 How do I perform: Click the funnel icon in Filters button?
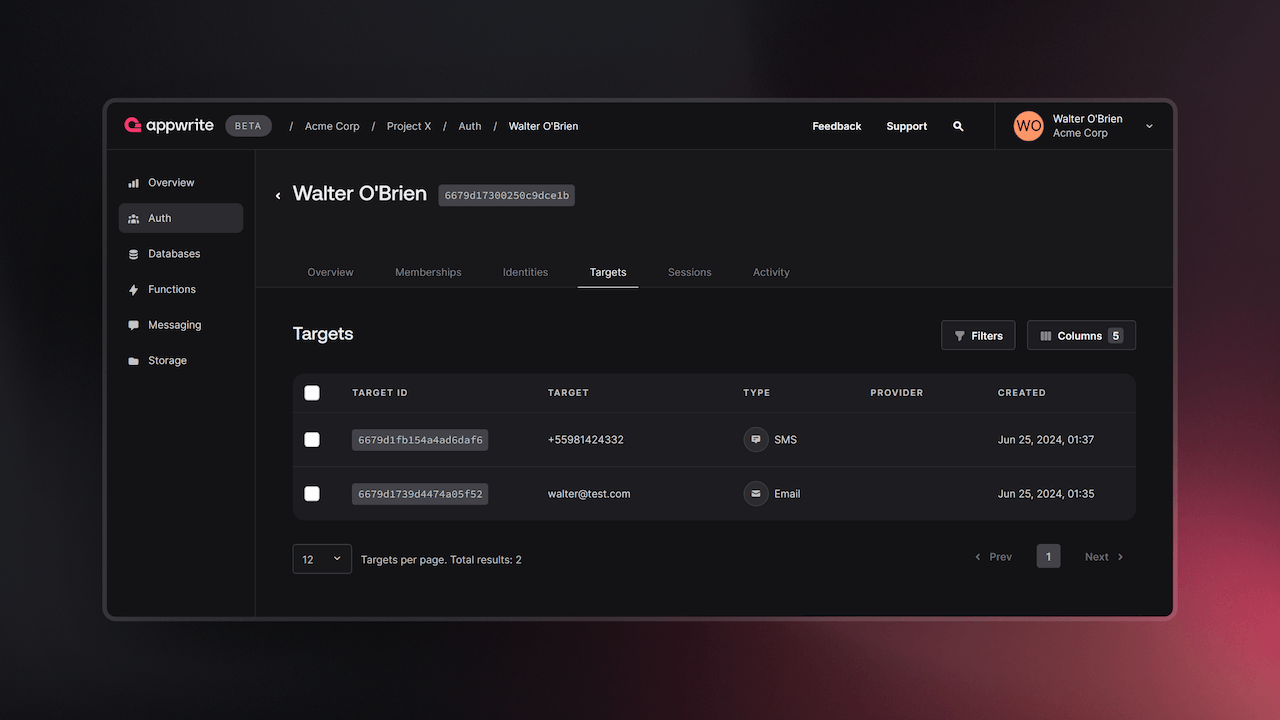tap(960, 336)
